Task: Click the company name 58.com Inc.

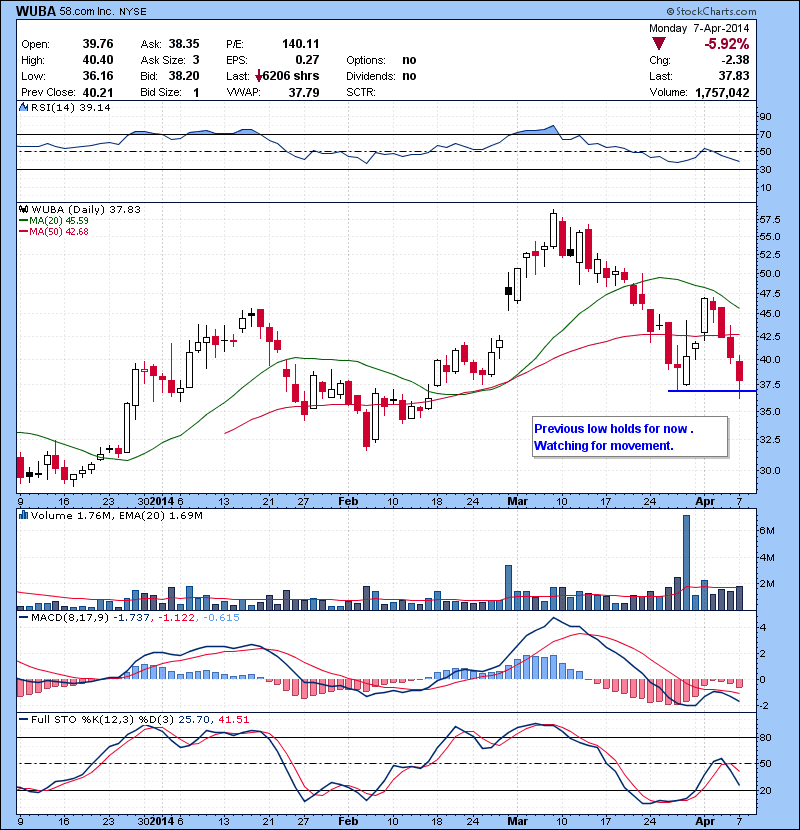Action: tap(87, 11)
